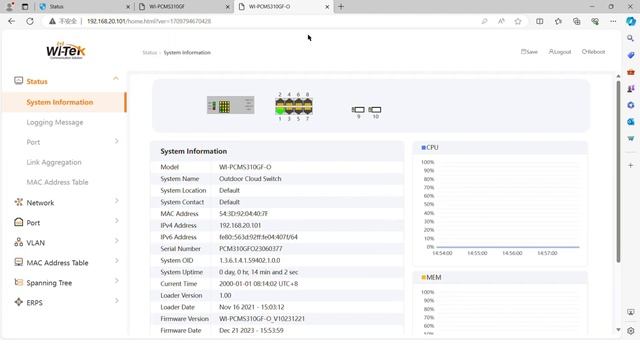This screenshot has width=640, height=360.
Task: Click the IPv4 address 192.168.20.101 value
Action: (x=240, y=225)
